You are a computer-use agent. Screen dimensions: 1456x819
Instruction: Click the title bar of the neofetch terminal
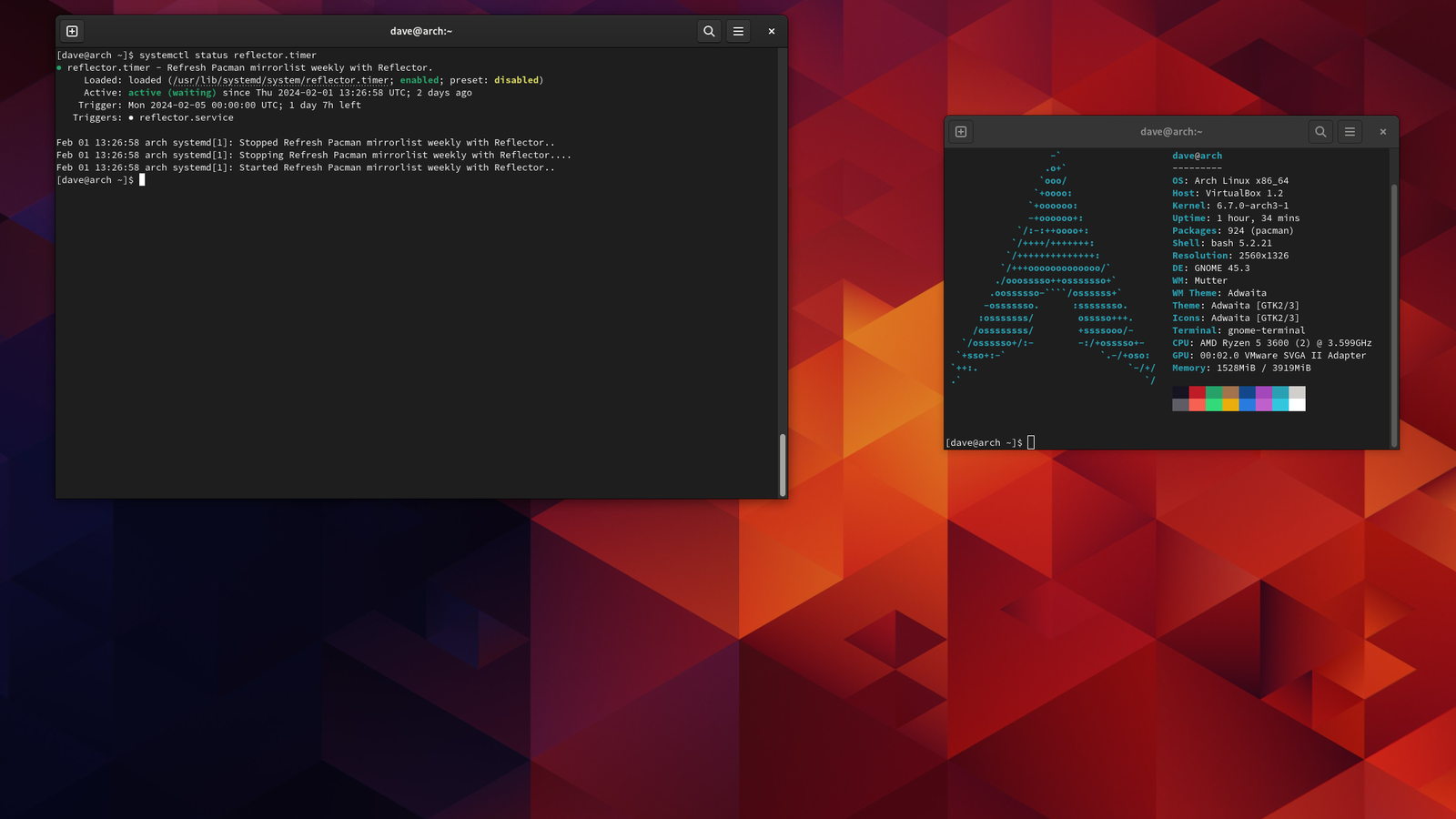[1170, 132]
